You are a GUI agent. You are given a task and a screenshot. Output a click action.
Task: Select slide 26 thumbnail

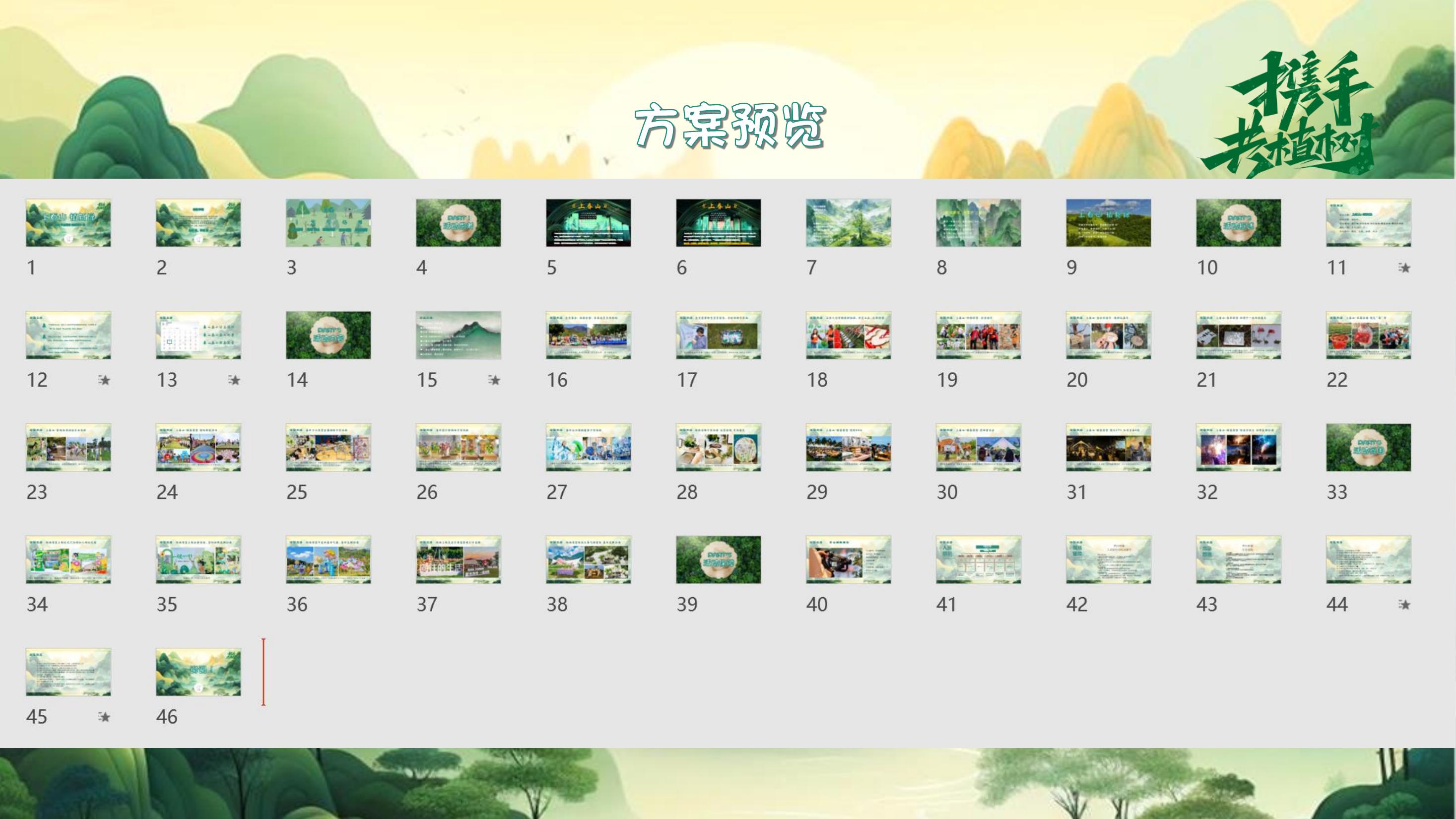459,448
